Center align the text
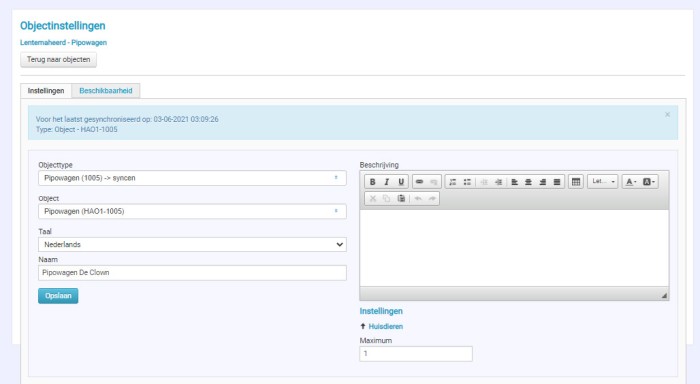Viewport: 700px width, 384px height. pos(529,182)
